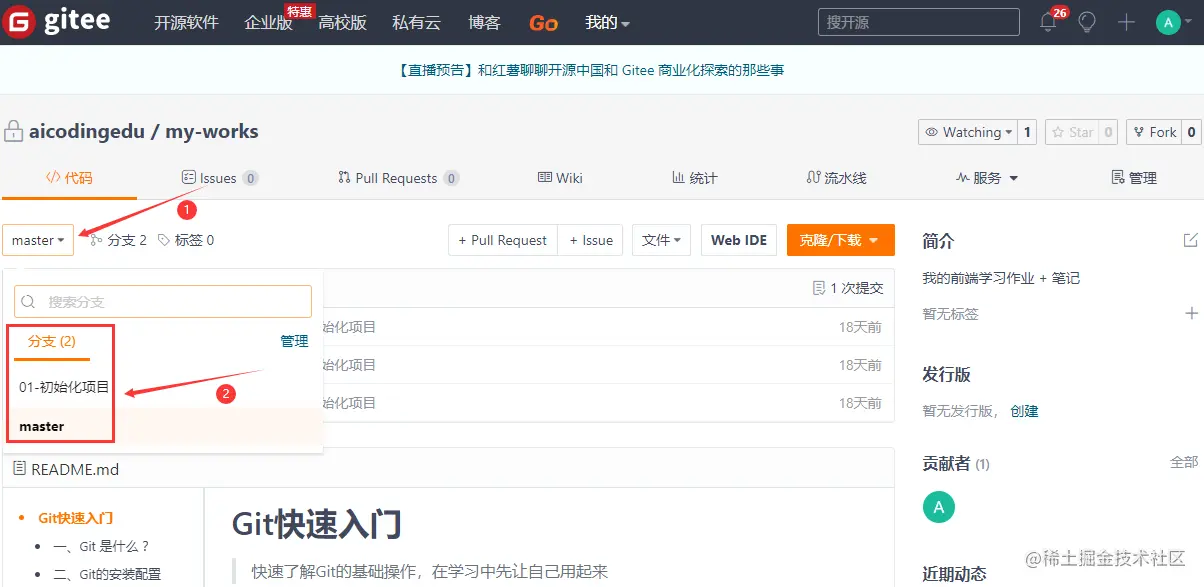
Task: Open the 管理 tab
Action: click(1134, 178)
